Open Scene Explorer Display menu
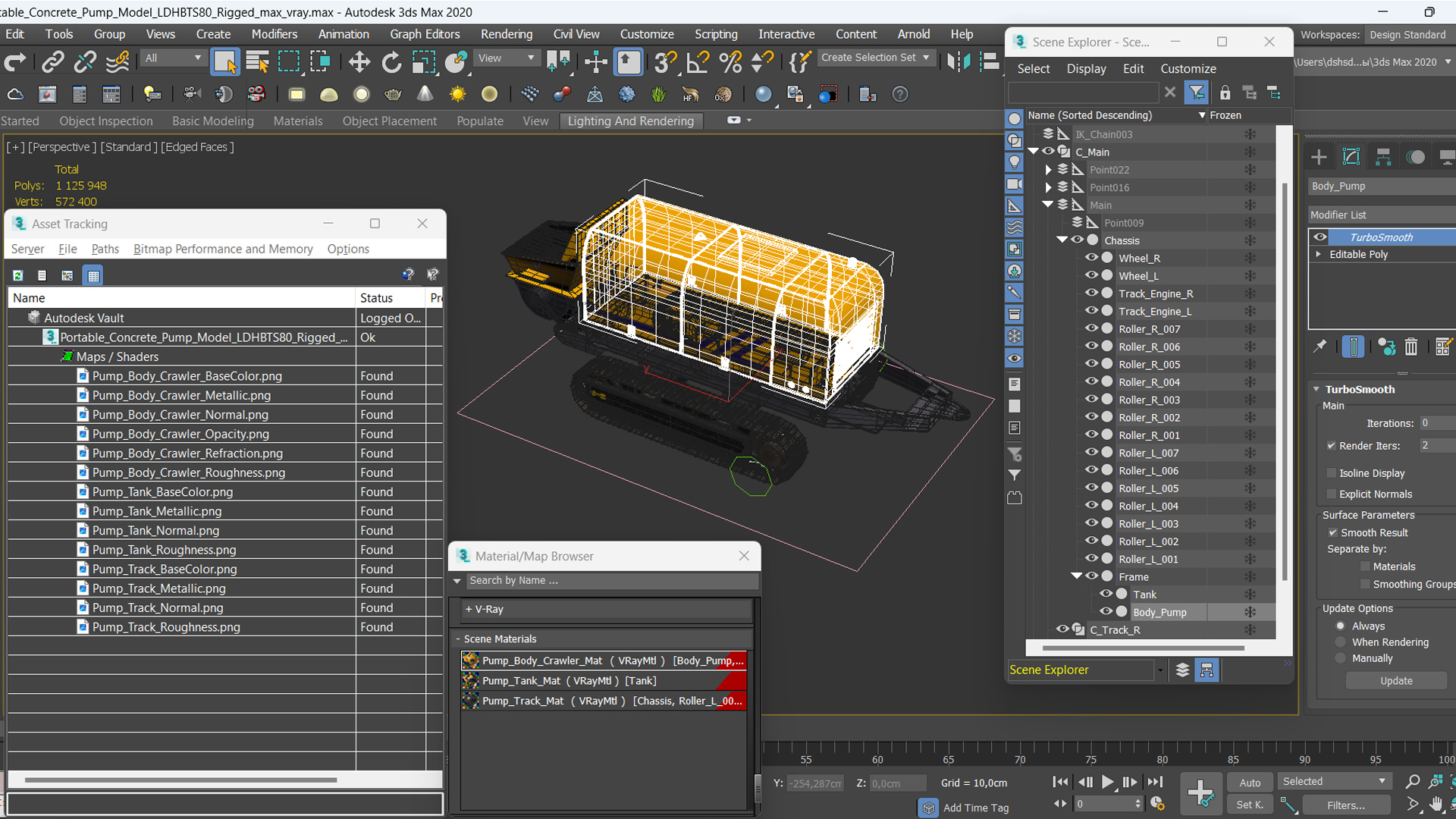Image resolution: width=1456 pixels, height=819 pixels. (1086, 68)
